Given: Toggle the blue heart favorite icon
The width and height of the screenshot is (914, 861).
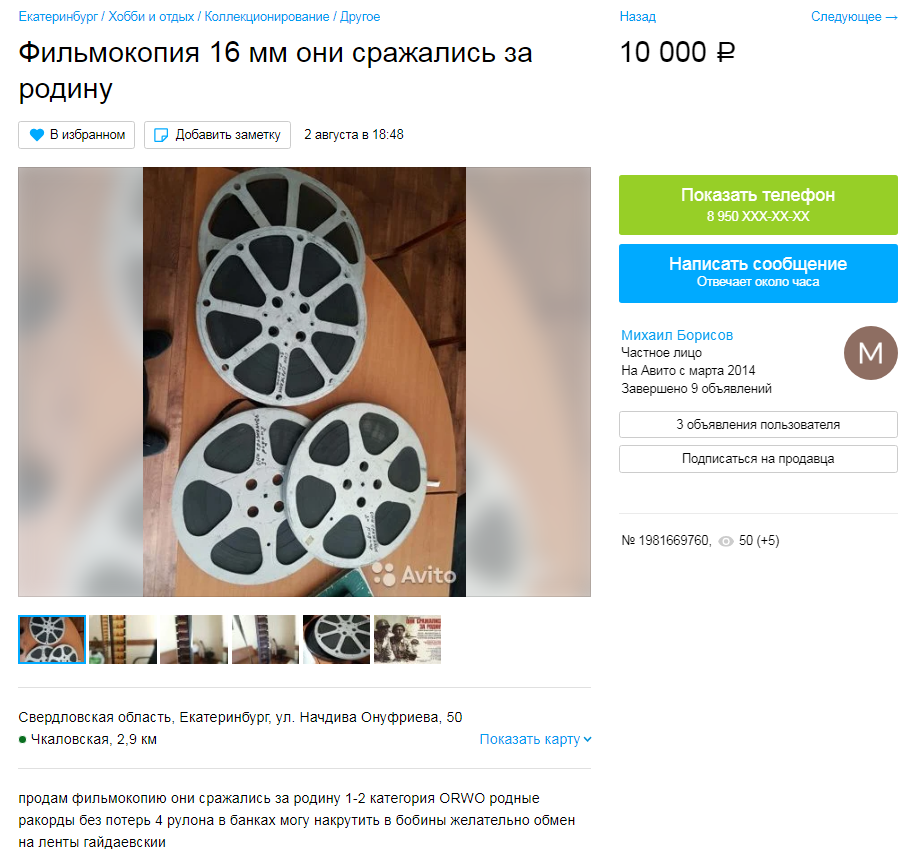Looking at the screenshot, I should coord(37,135).
